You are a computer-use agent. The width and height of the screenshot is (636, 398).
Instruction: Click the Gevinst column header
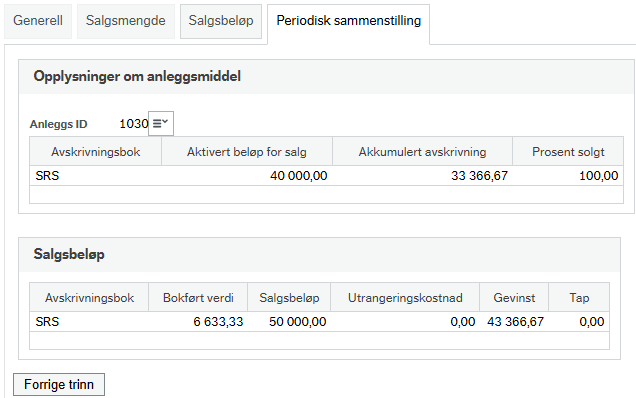click(x=514, y=297)
